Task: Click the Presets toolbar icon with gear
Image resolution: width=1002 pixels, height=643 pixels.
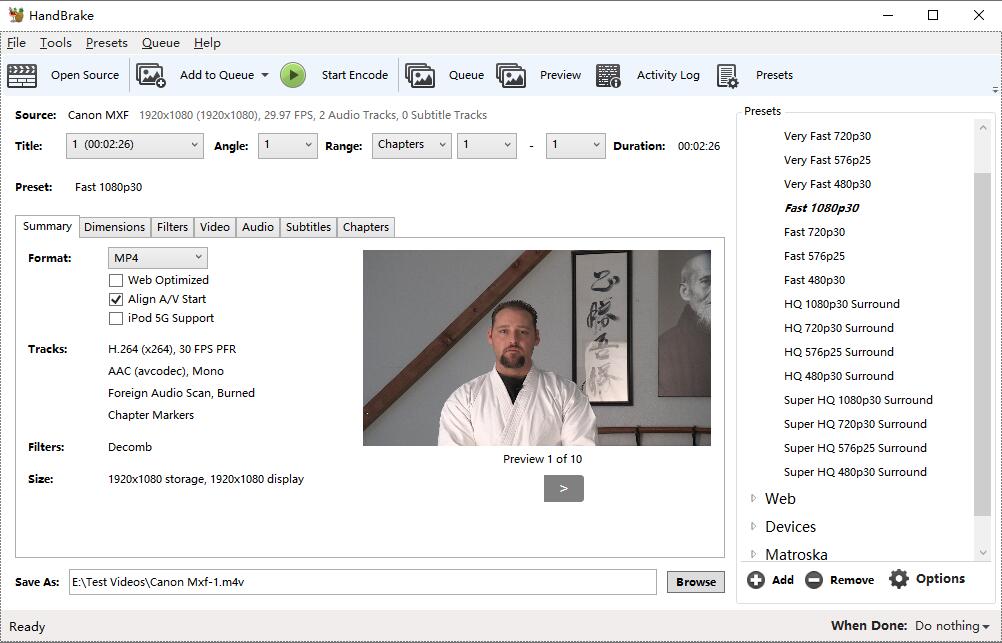Action: tap(727, 75)
